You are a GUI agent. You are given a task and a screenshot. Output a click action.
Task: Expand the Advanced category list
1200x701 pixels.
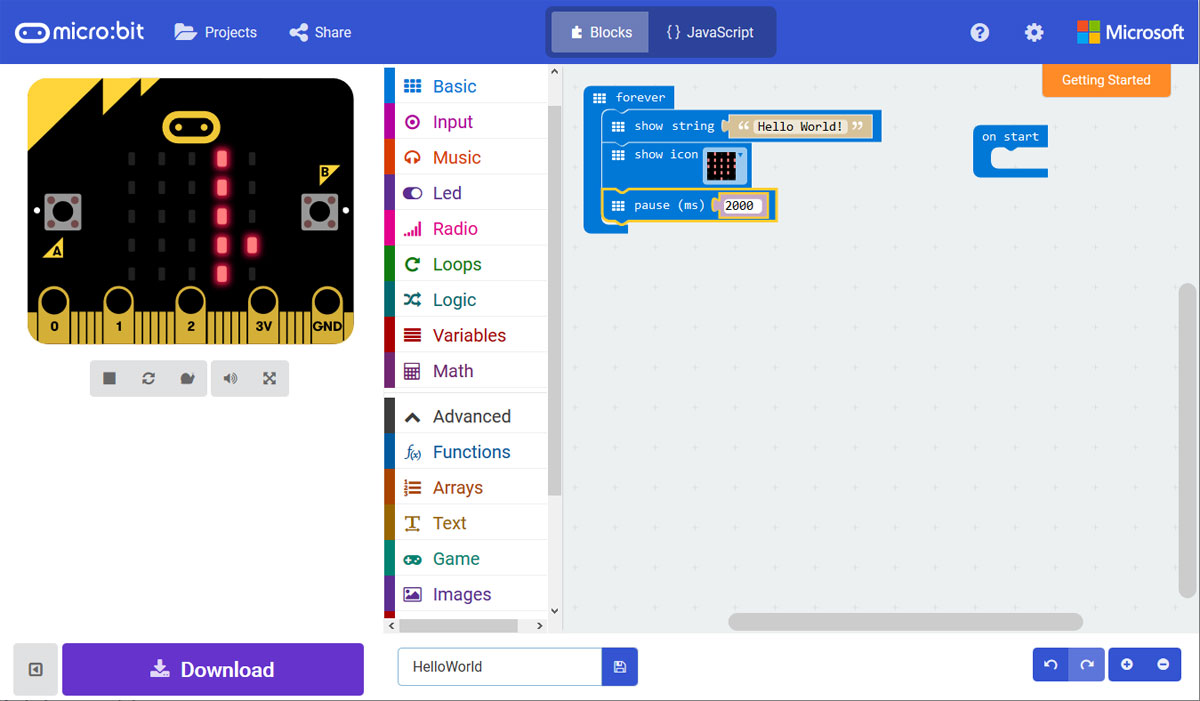[x=470, y=415]
